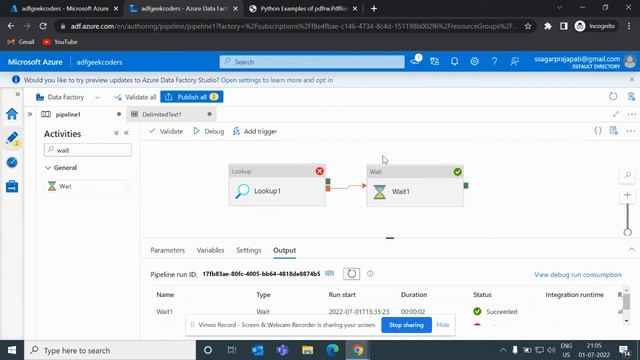Viewport: 640px width, 360px height.
Task: Open the Manage toolbox icon in sidebar
Action: point(12,187)
